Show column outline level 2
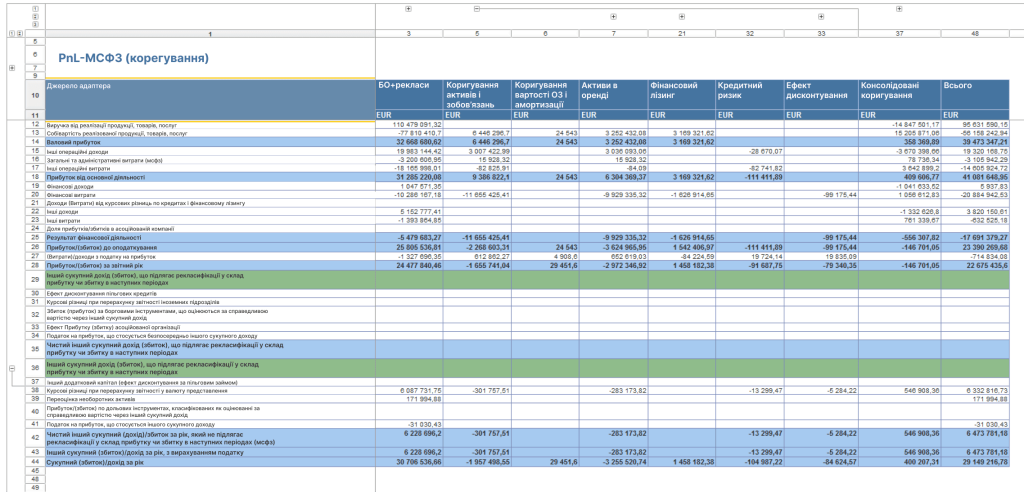Viewport: 1024px width, 492px height. point(35,17)
